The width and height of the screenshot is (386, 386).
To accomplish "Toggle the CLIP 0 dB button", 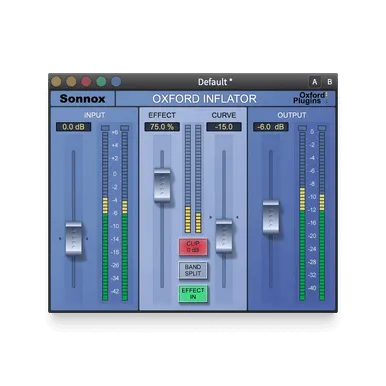I will 193,247.
